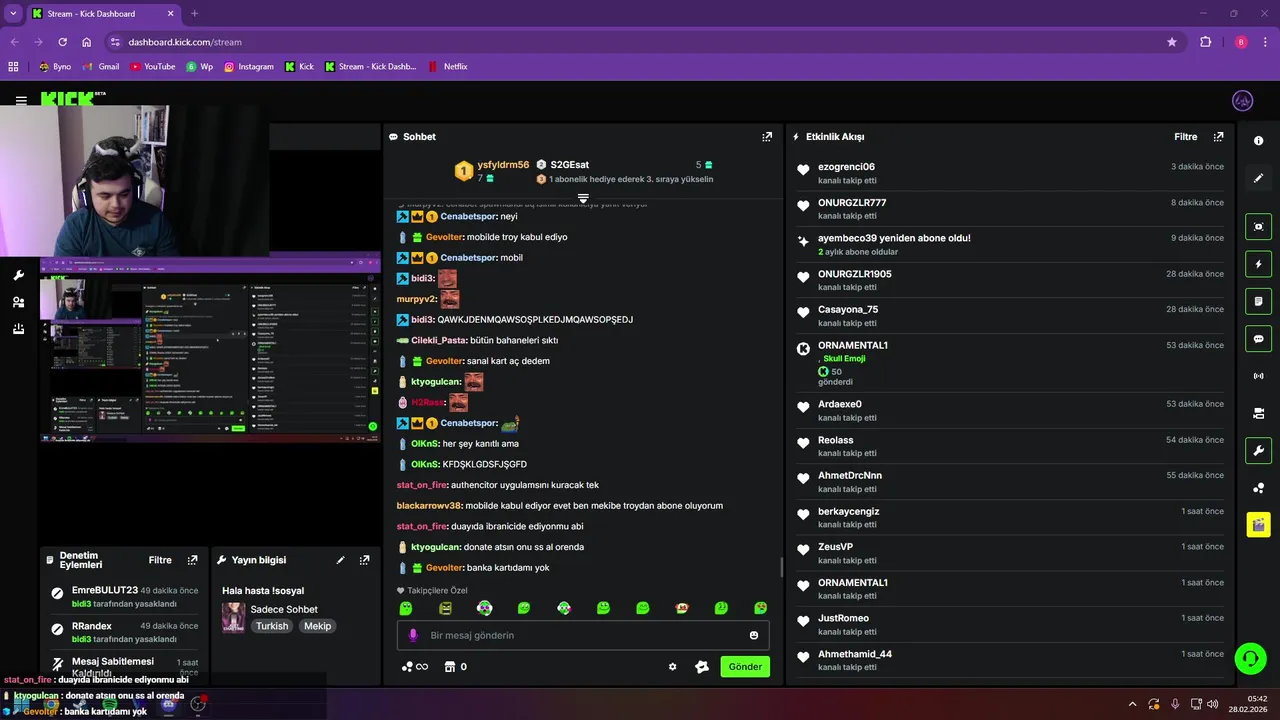The width and height of the screenshot is (1280, 720).
Task: Pop out the Etkinlik Akışı panel
Action: (1218, 137)
